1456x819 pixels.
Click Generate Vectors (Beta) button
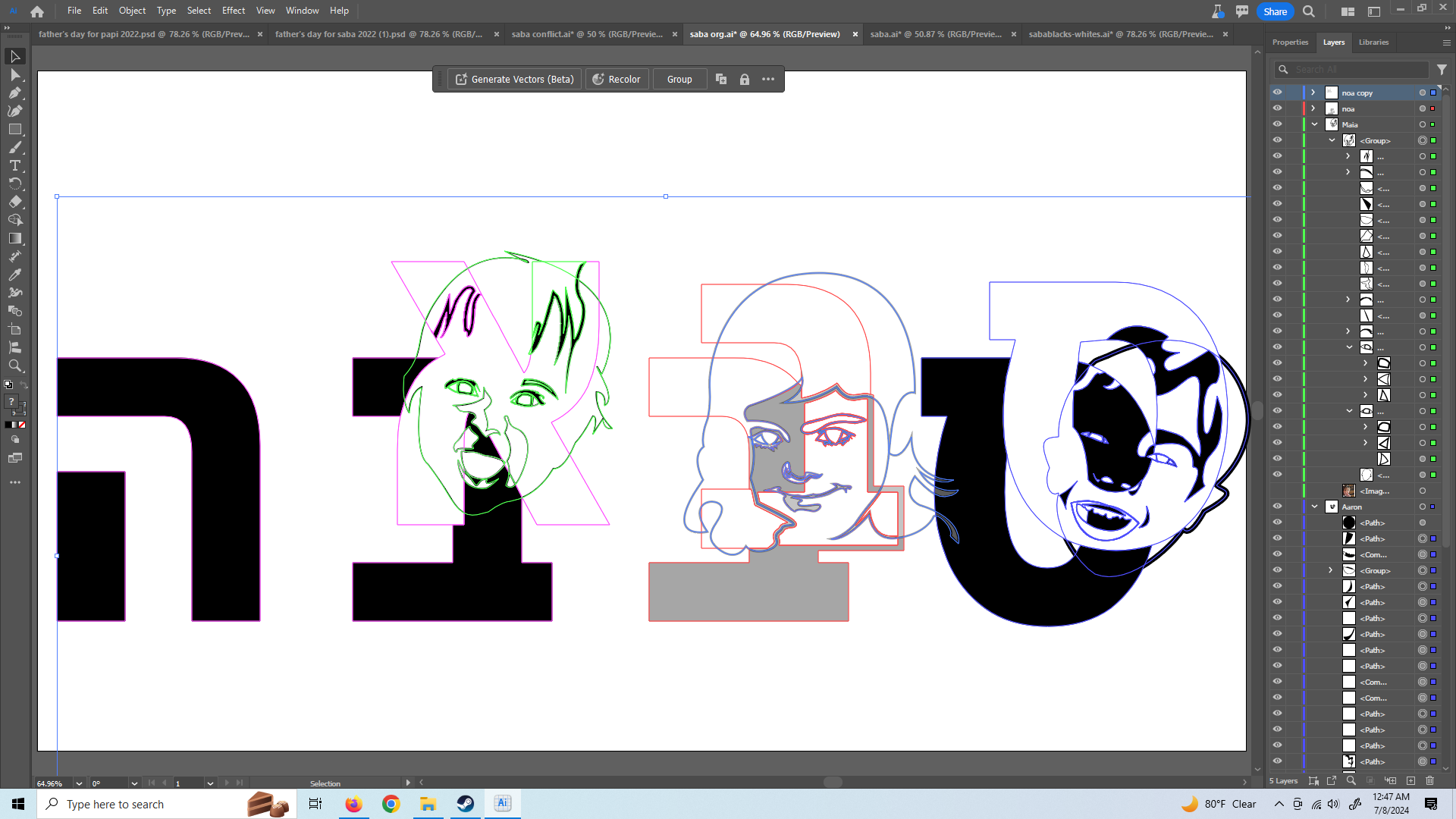[x=515, y=80]
